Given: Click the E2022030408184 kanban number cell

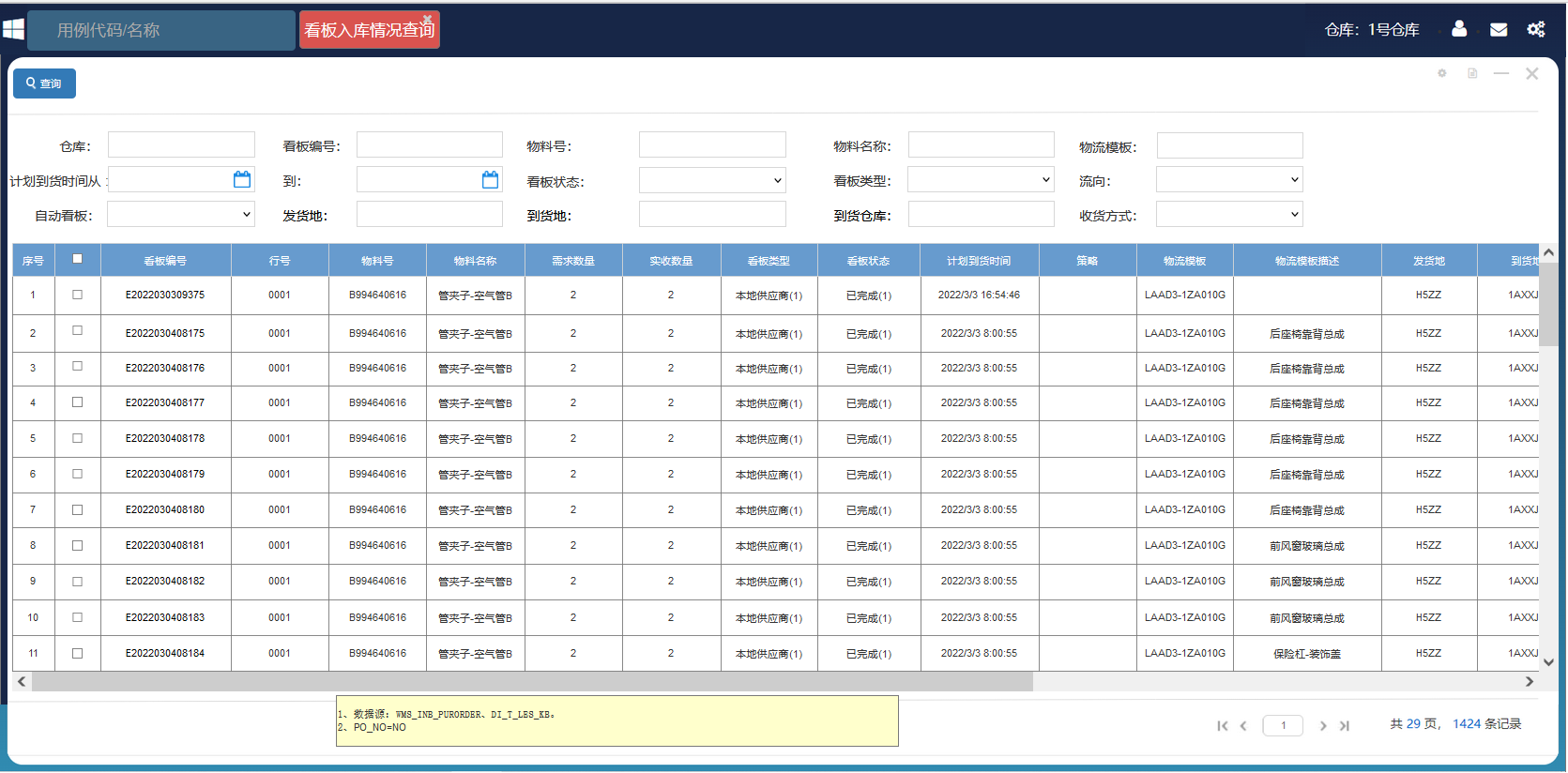Looking at the screenshot, I should (165, 653).
